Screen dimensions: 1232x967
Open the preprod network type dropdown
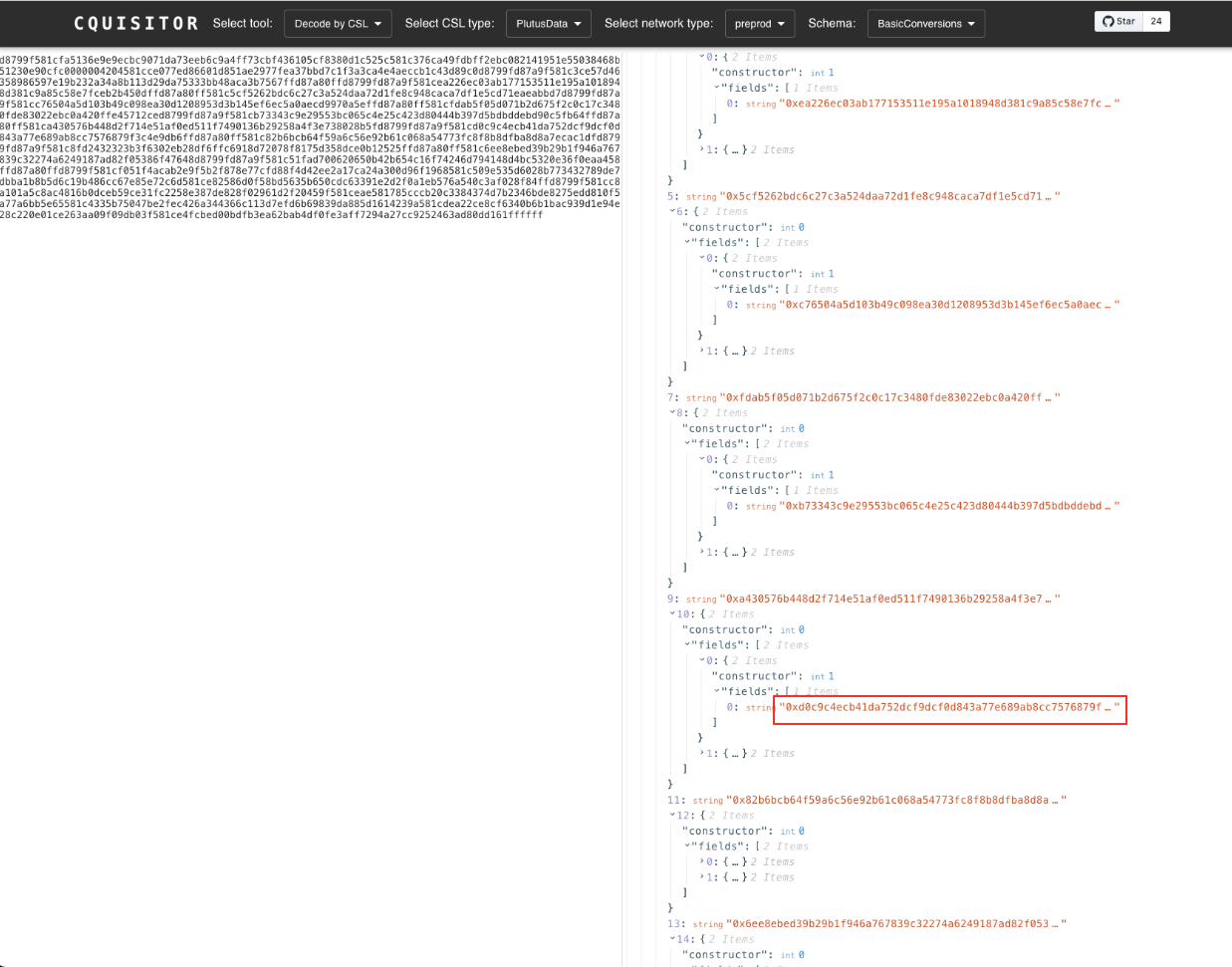coord(759,24)
